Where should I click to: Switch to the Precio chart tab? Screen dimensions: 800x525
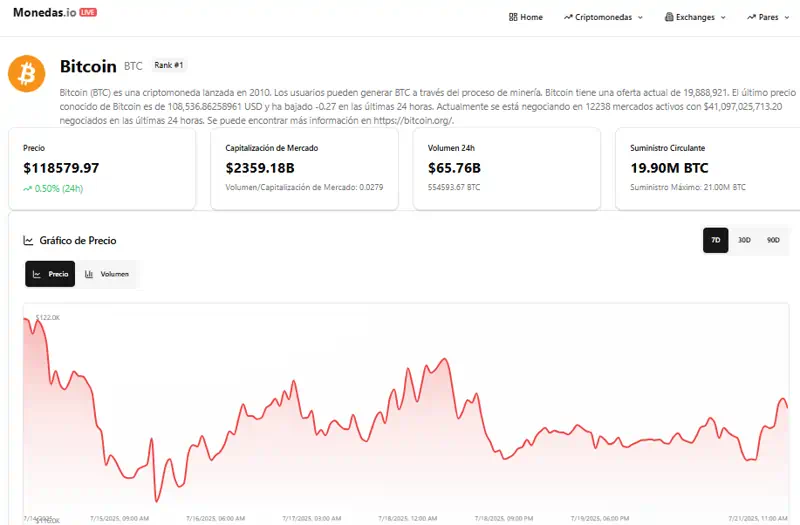point(50,274)
